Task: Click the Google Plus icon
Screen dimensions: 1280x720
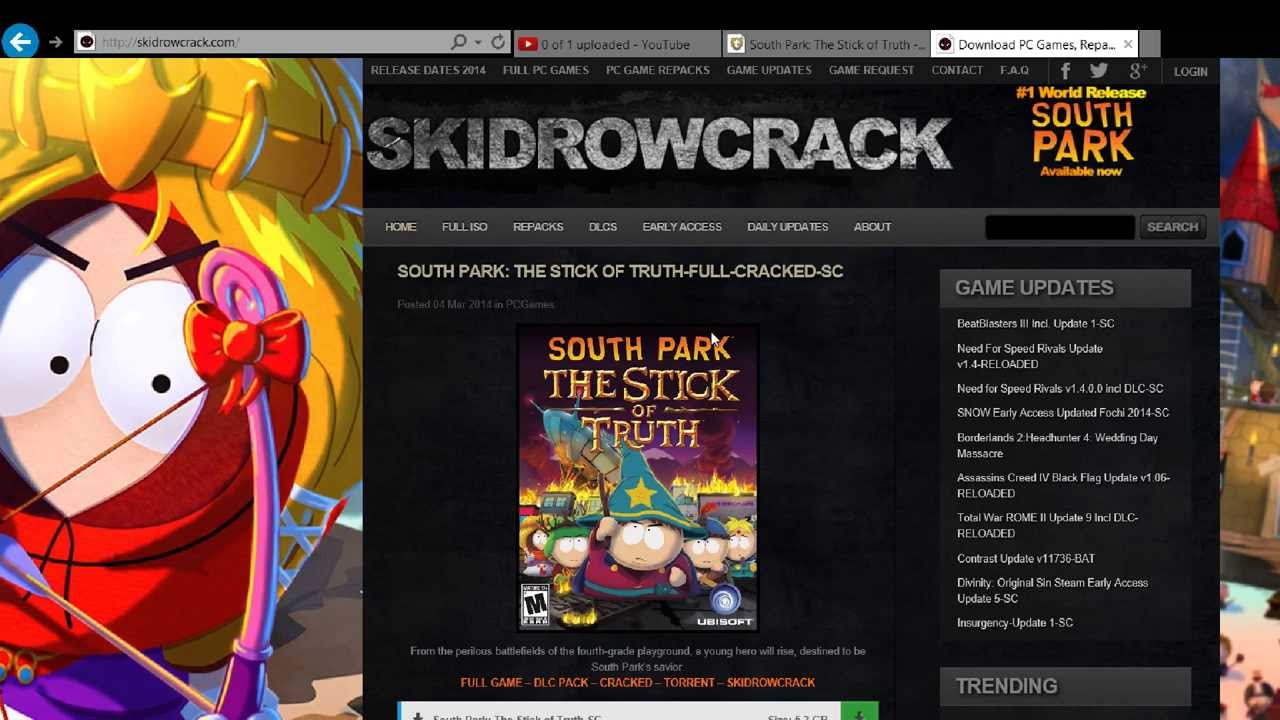Action: (x=1137, y=70)
